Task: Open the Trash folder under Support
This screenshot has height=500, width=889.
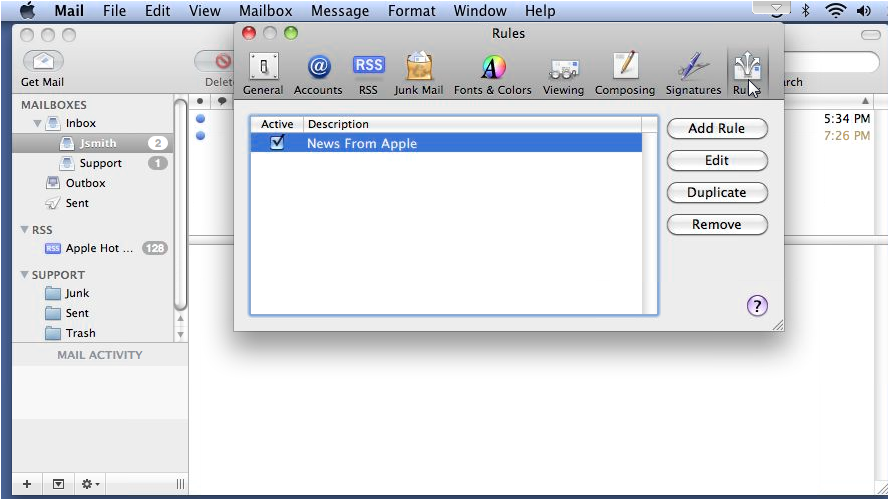Action: pos(92,333)
